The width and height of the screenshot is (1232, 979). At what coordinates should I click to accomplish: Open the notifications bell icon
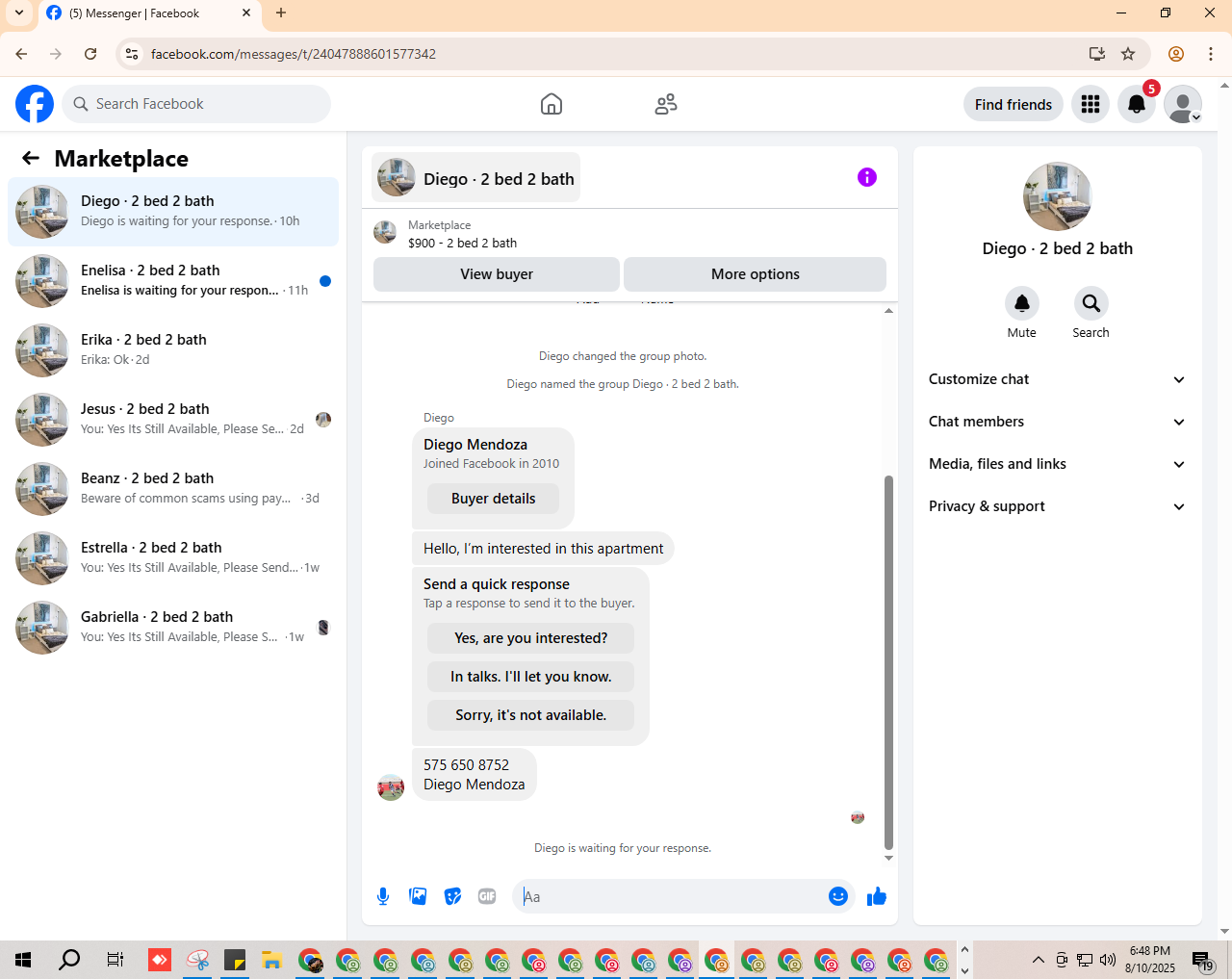pyautogui.click(x=1137, y=104)
